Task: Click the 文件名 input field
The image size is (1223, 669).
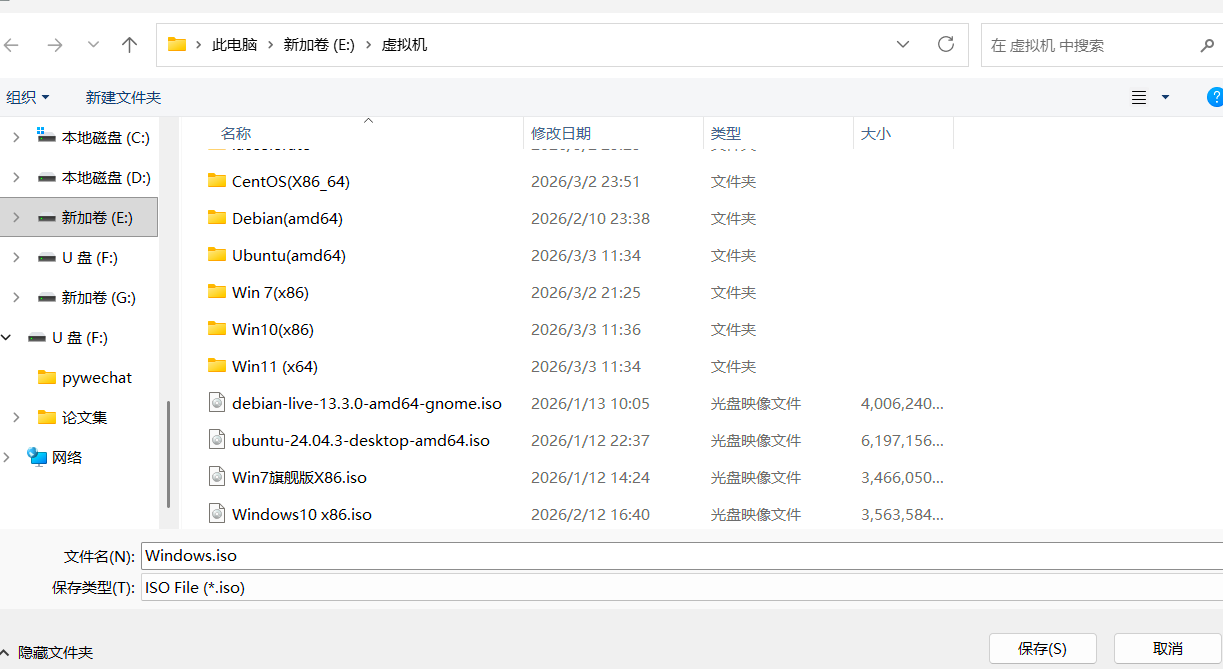Action: (x=682, y=555)
